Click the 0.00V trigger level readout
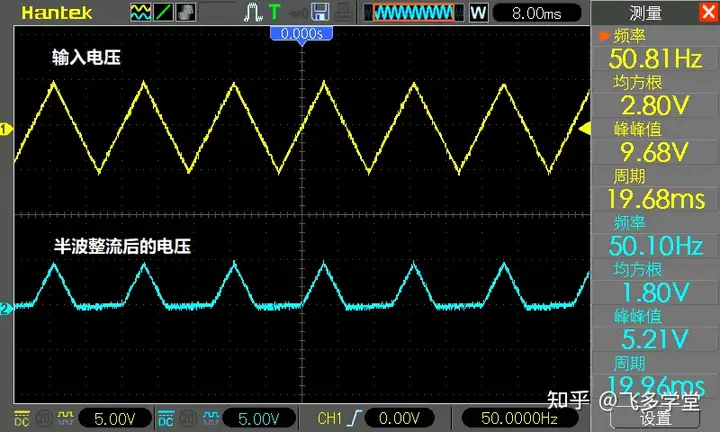720x432 pixels. [x=399, y=419]
